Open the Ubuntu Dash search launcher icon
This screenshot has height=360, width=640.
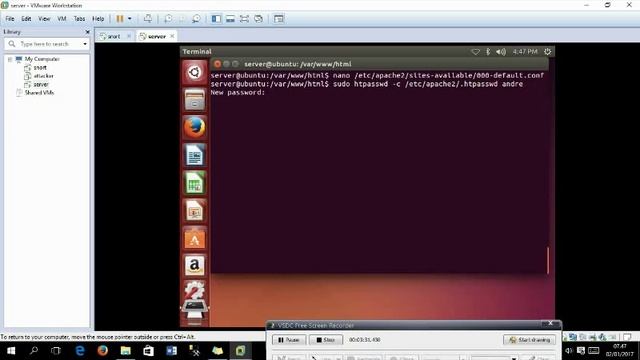click(x=194, y=72)
